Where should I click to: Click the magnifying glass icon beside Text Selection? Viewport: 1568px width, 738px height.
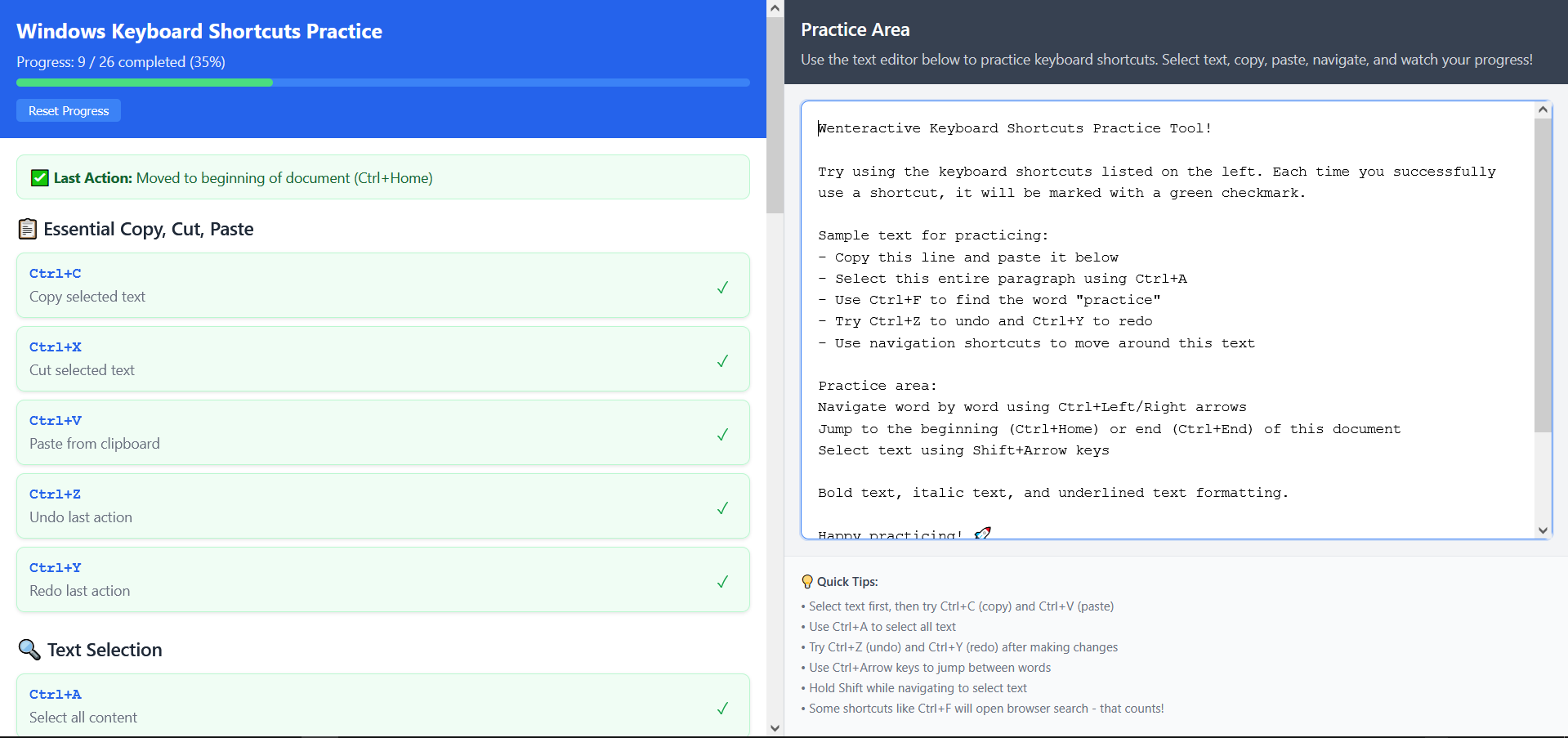click(29, 650)
